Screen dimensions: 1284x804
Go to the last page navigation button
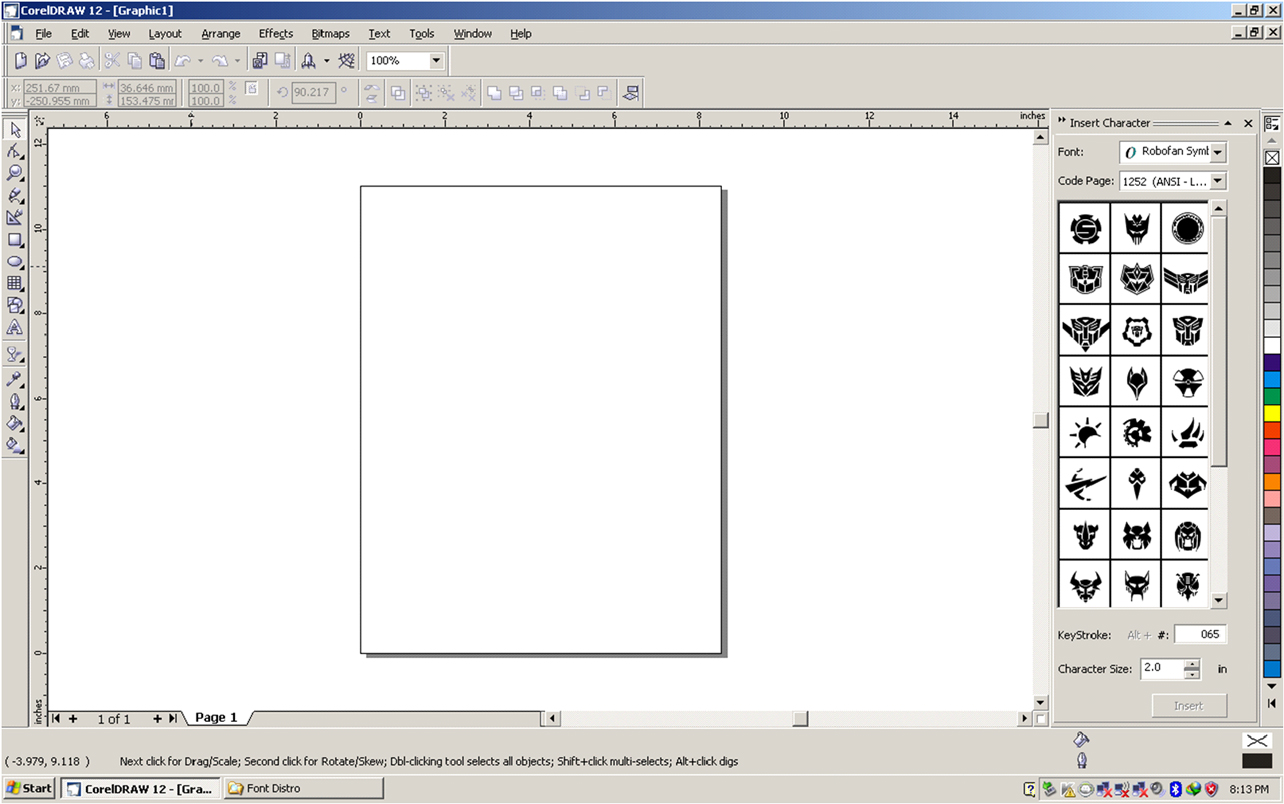pos(173,718)
